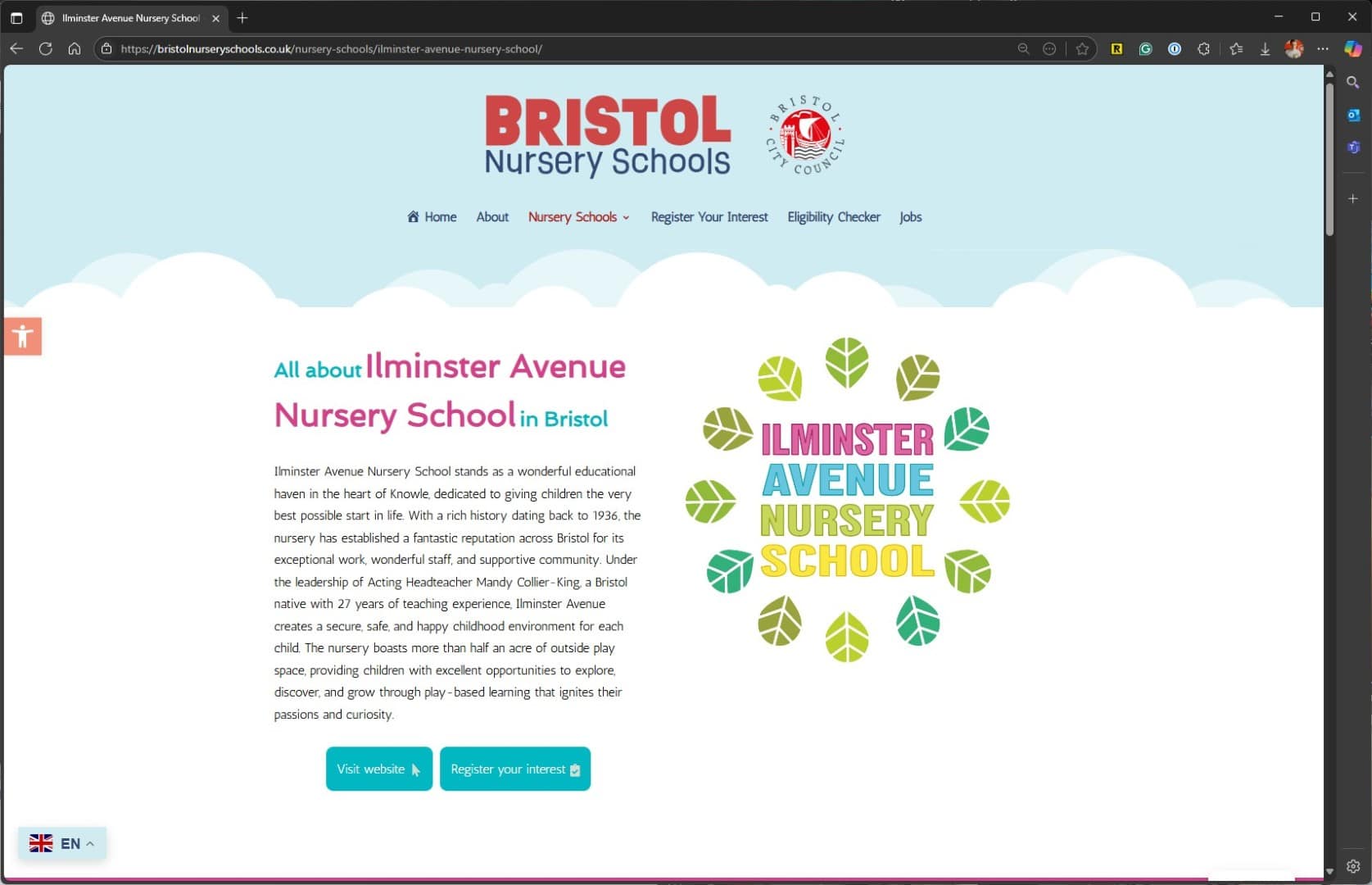Image resolution: width=1372 pixels, height=885 pixels.
Task: Open Copilot in the browser sidebar
Action: coord(1352,49)
